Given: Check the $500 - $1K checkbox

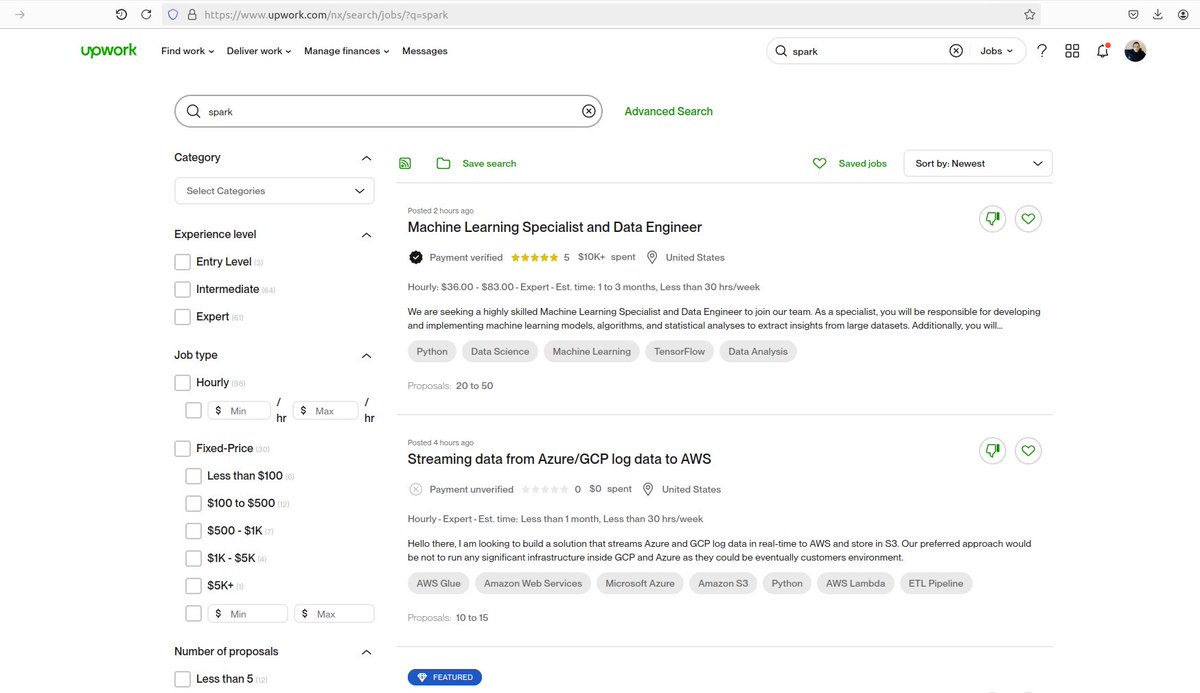Looking at the screenshot, I should 194,531.
